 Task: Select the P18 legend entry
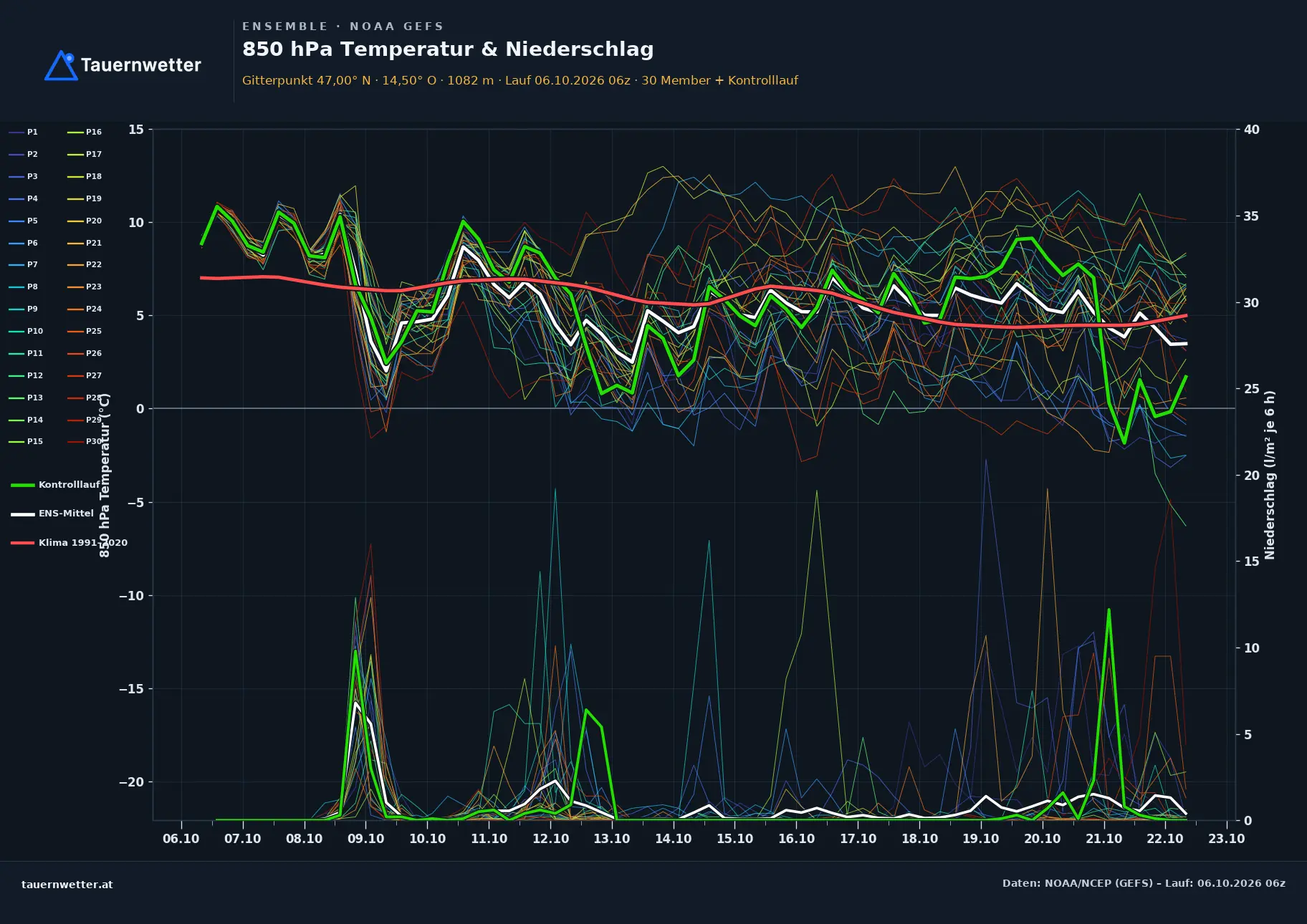[x=85, y=176]
